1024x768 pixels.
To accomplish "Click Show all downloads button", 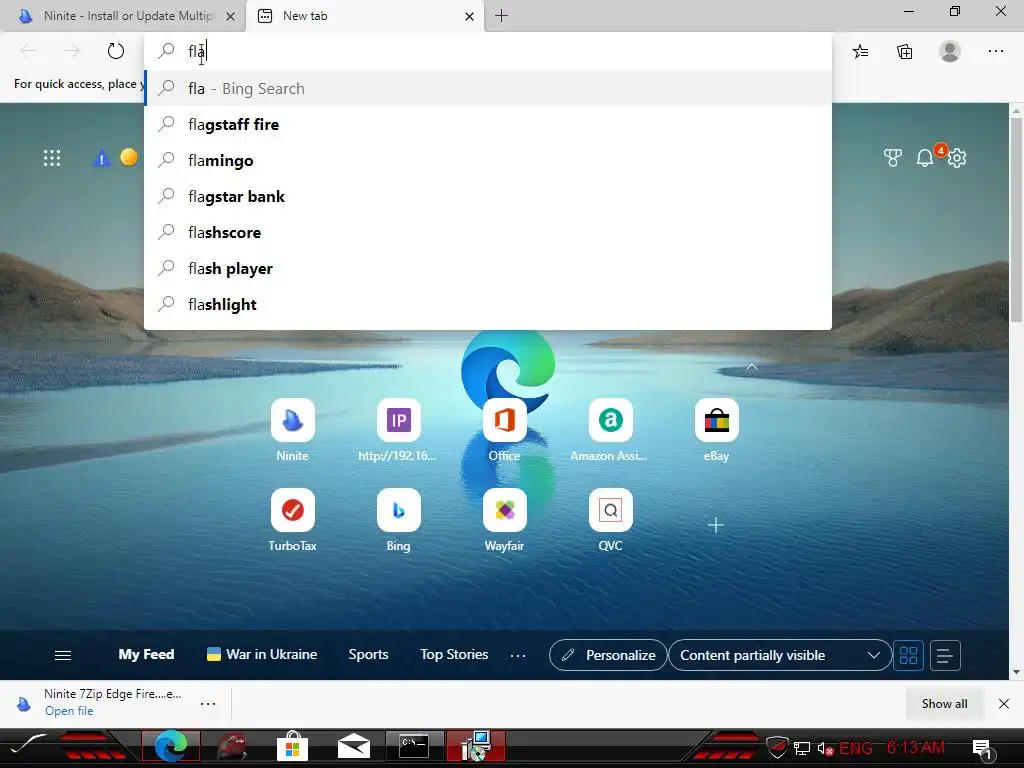I will (944, 703).
